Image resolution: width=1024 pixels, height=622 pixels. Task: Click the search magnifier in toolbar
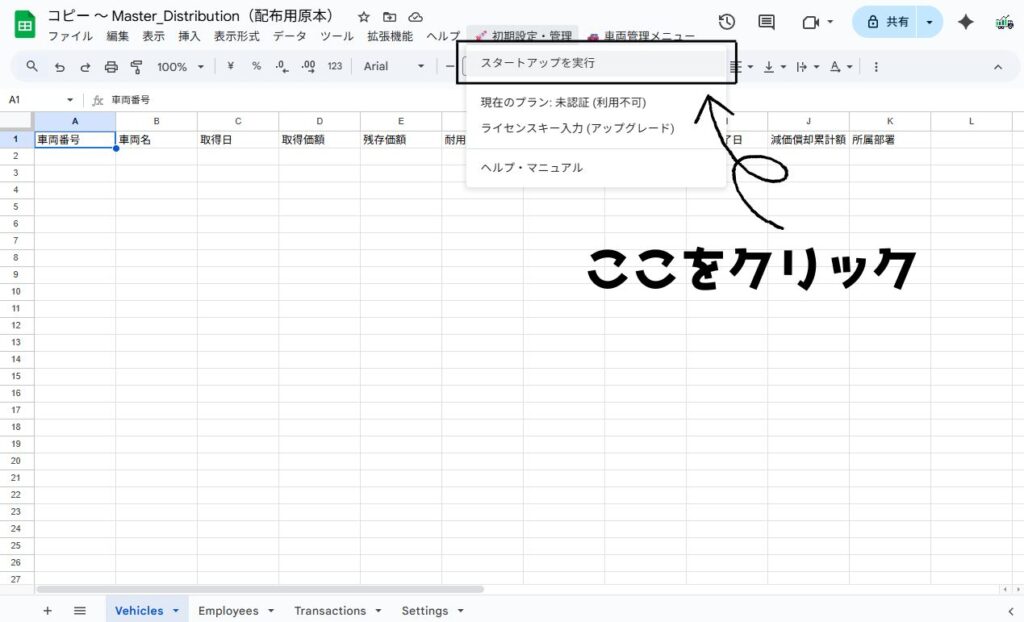pos(32,67)
